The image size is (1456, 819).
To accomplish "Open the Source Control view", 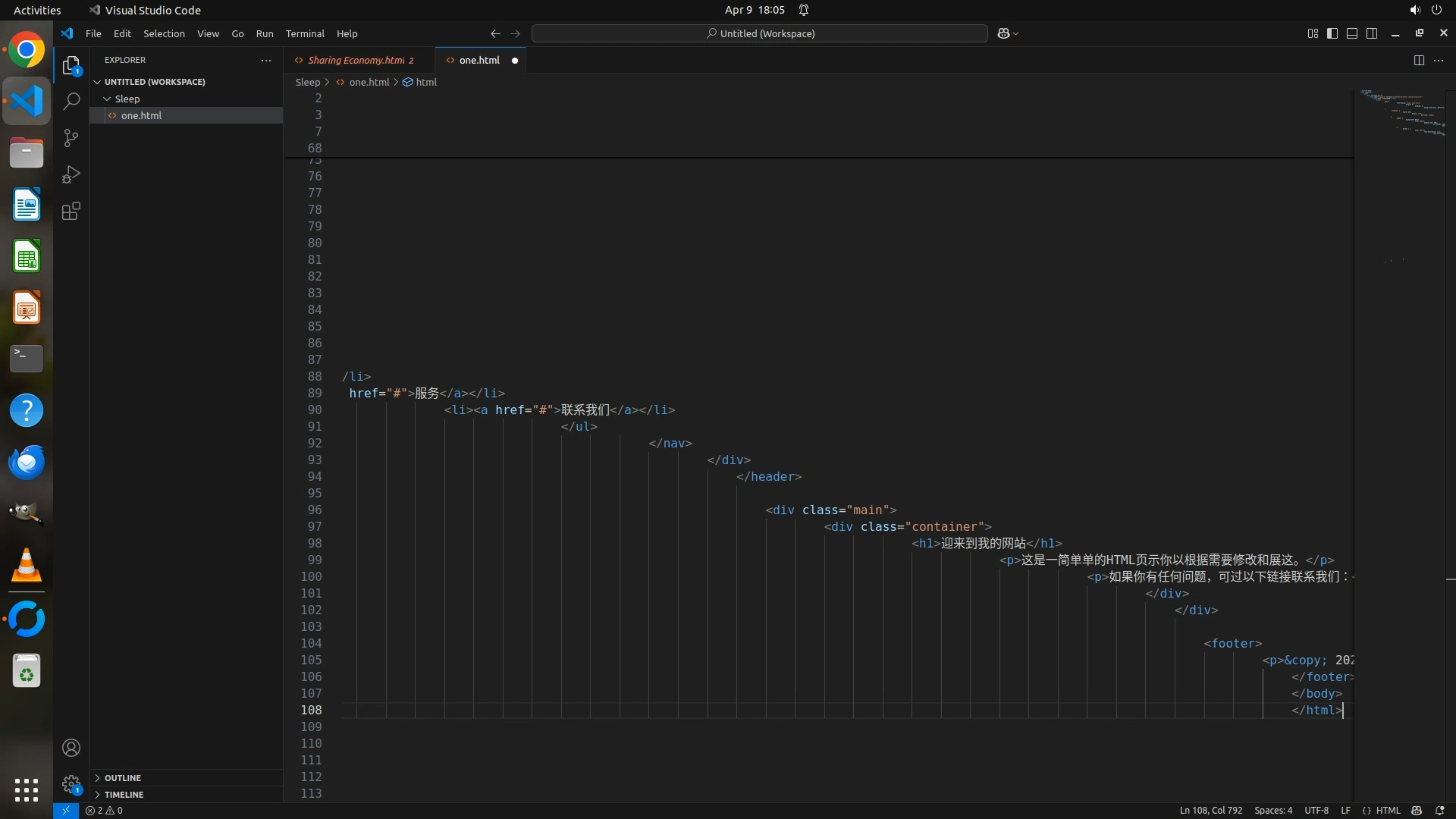I will click(71, 138).
